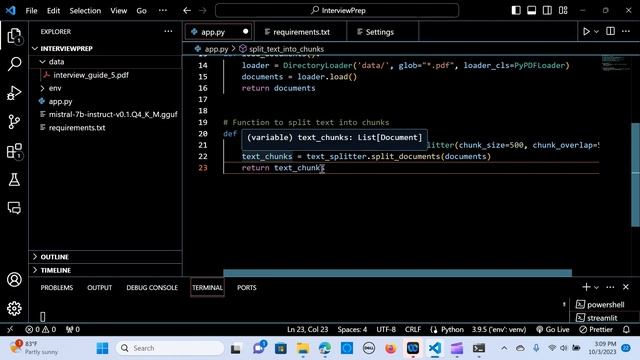Switch to the PORTS panel tab
The image size is (640, 360).
click(x=247, y=287)
